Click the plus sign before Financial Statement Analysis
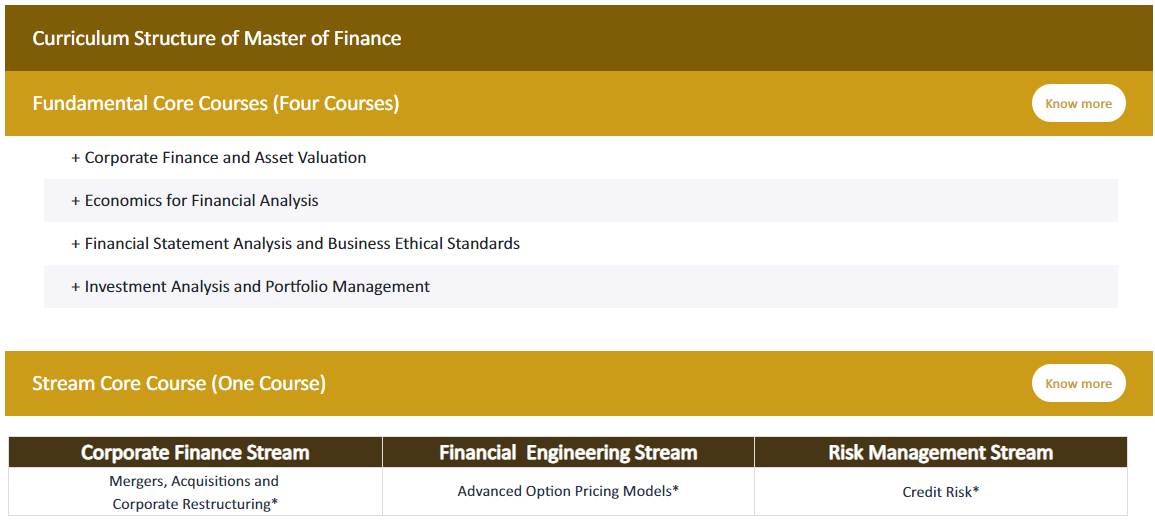 tap(75, 244)
